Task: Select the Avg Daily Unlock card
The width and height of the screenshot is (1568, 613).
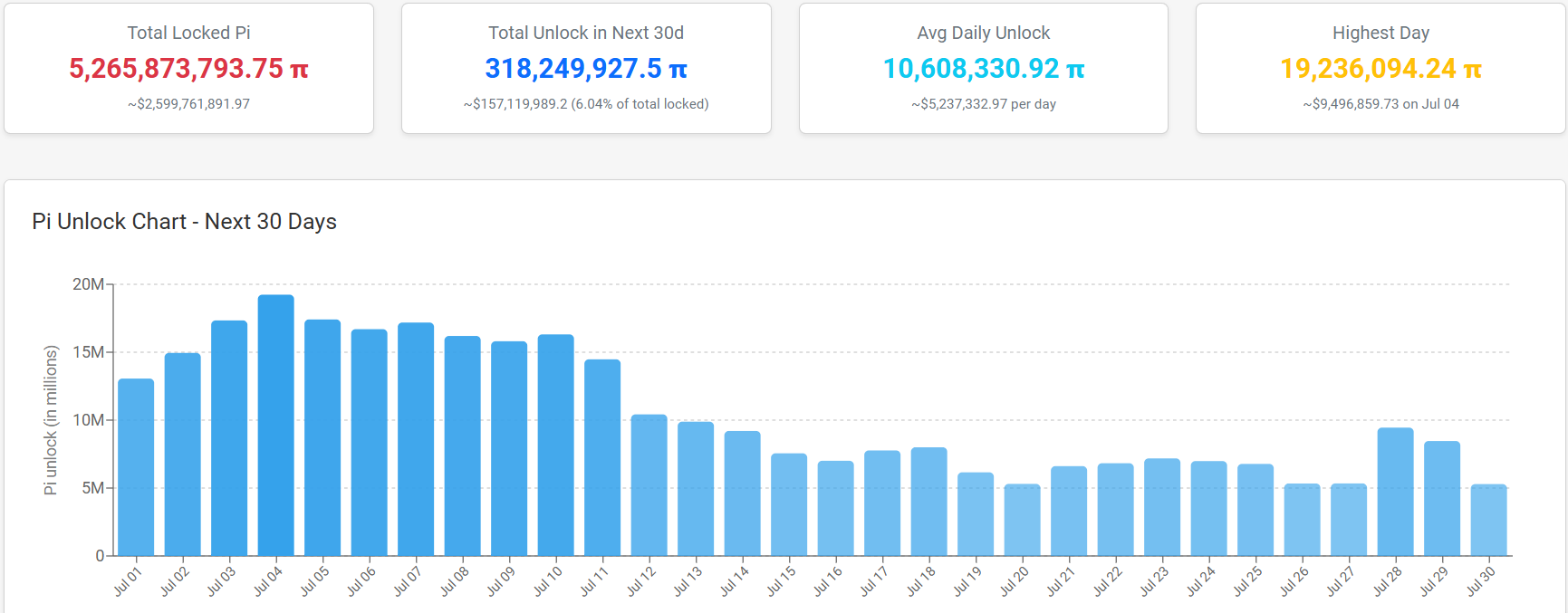Action: click(983, 69)
